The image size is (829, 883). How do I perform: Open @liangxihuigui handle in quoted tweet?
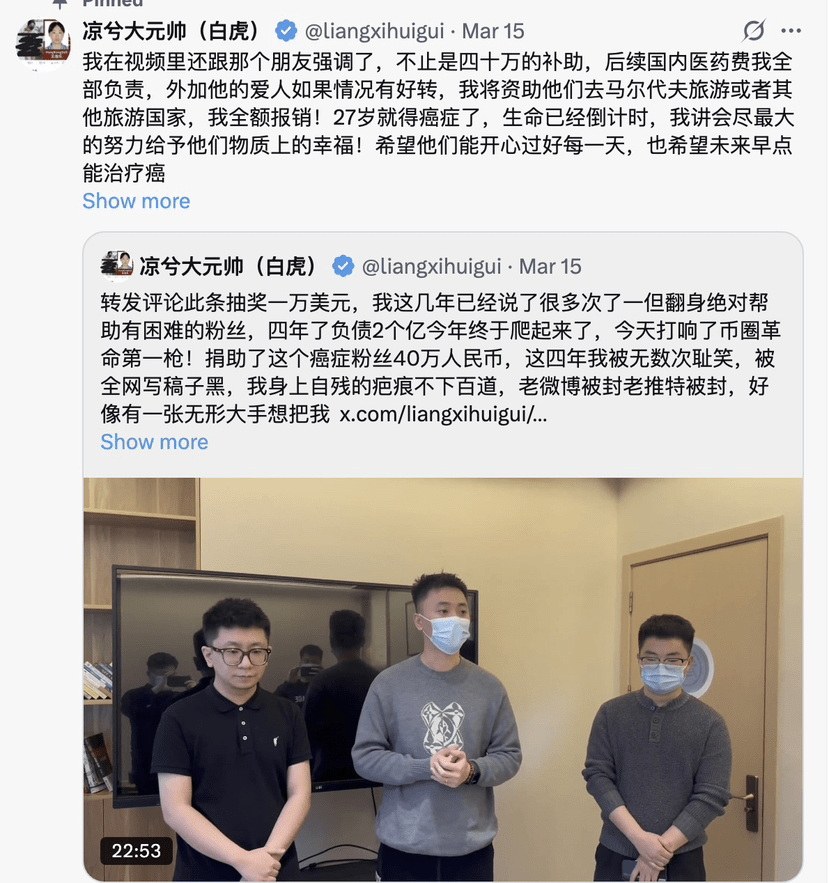coord(431,266)
